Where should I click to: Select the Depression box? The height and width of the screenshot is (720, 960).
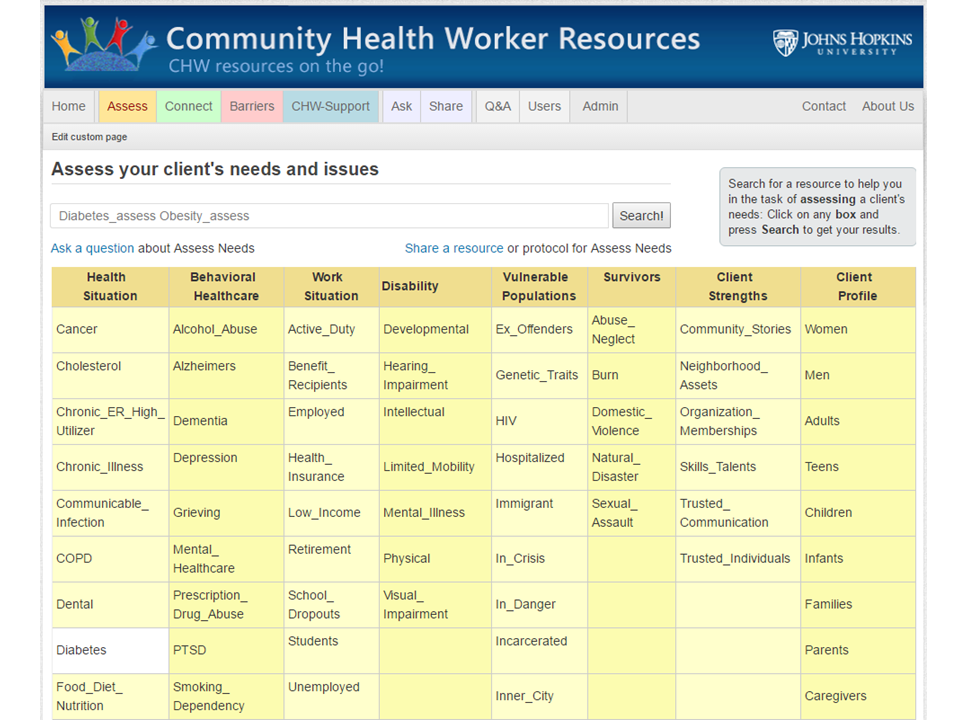[226, 467]
